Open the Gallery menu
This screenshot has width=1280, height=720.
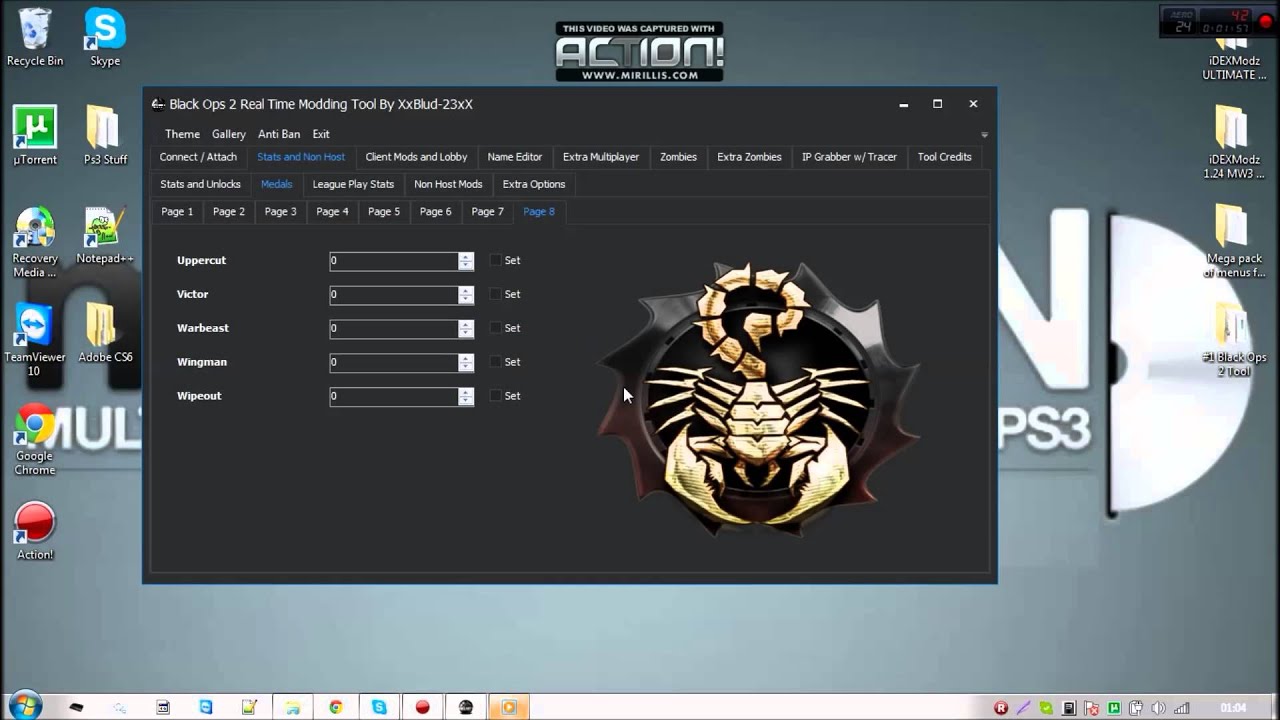[229, 134]
